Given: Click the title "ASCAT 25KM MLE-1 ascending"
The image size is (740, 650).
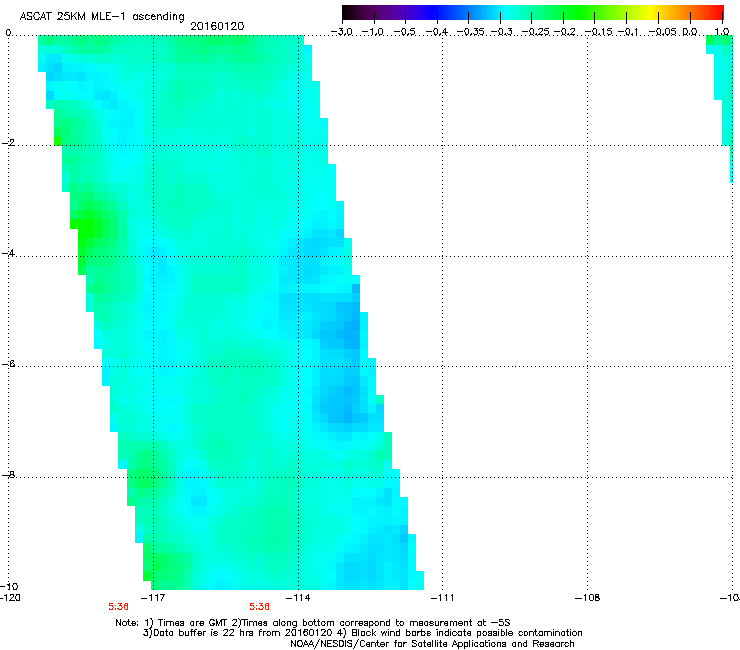Looking at the screenshot, I should [x=102, y=17].
